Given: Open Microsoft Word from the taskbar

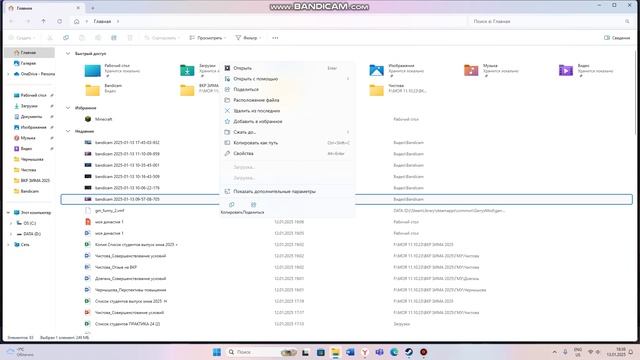Looking at the screenshot, I should coord(350,352).
